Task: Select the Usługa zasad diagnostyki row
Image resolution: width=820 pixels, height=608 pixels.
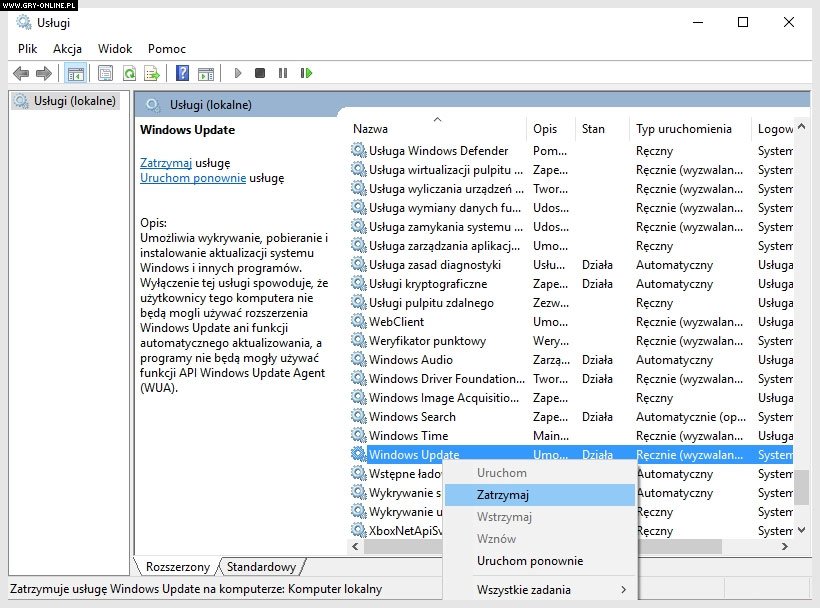Action: pyautogui.click(x=571, y=265)
